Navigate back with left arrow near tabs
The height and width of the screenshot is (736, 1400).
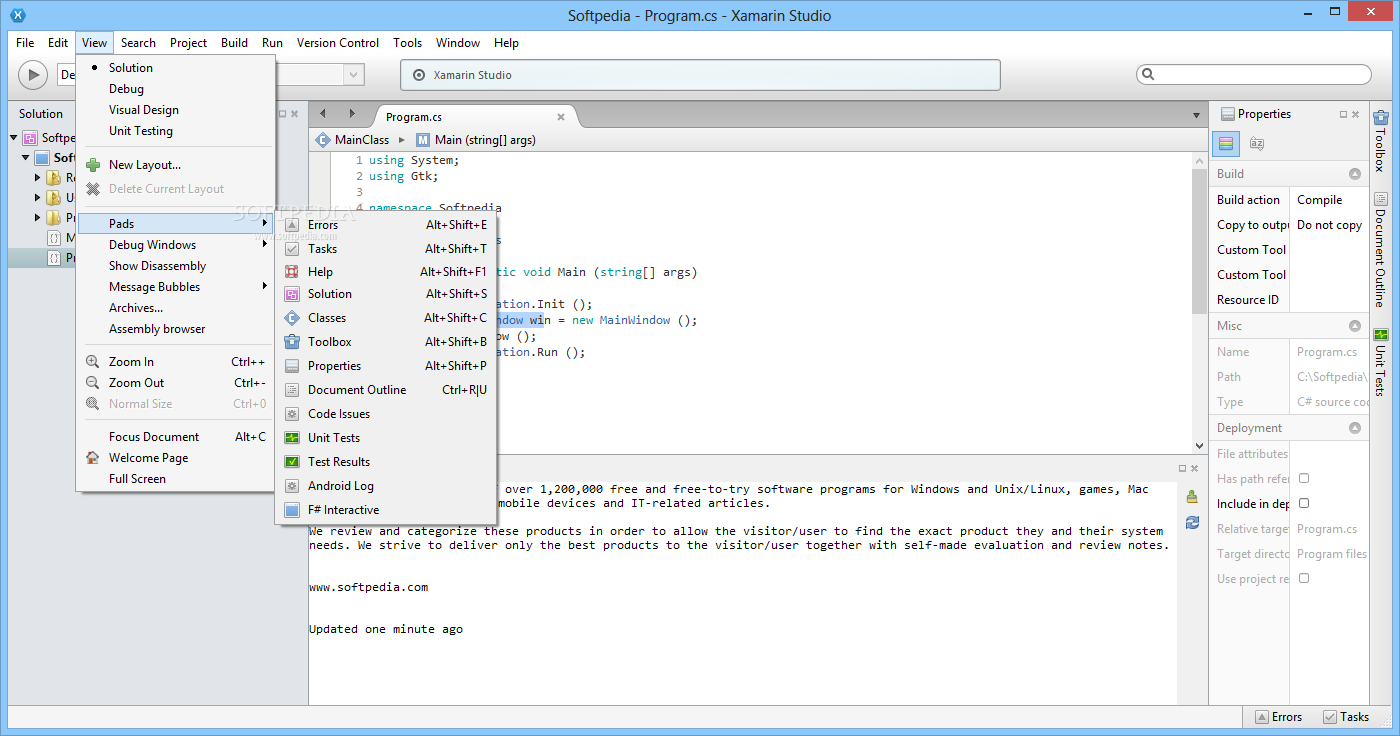tap(324, 114)
